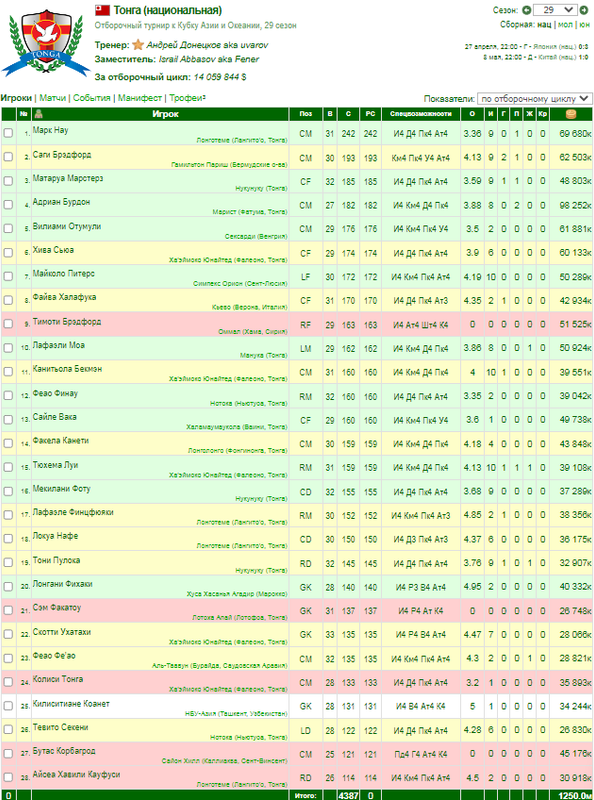This screenshot has width=594, height=800.
Task: Open indicators dropdown 'по отборочному циклу'
Action: tap(534, 98)
